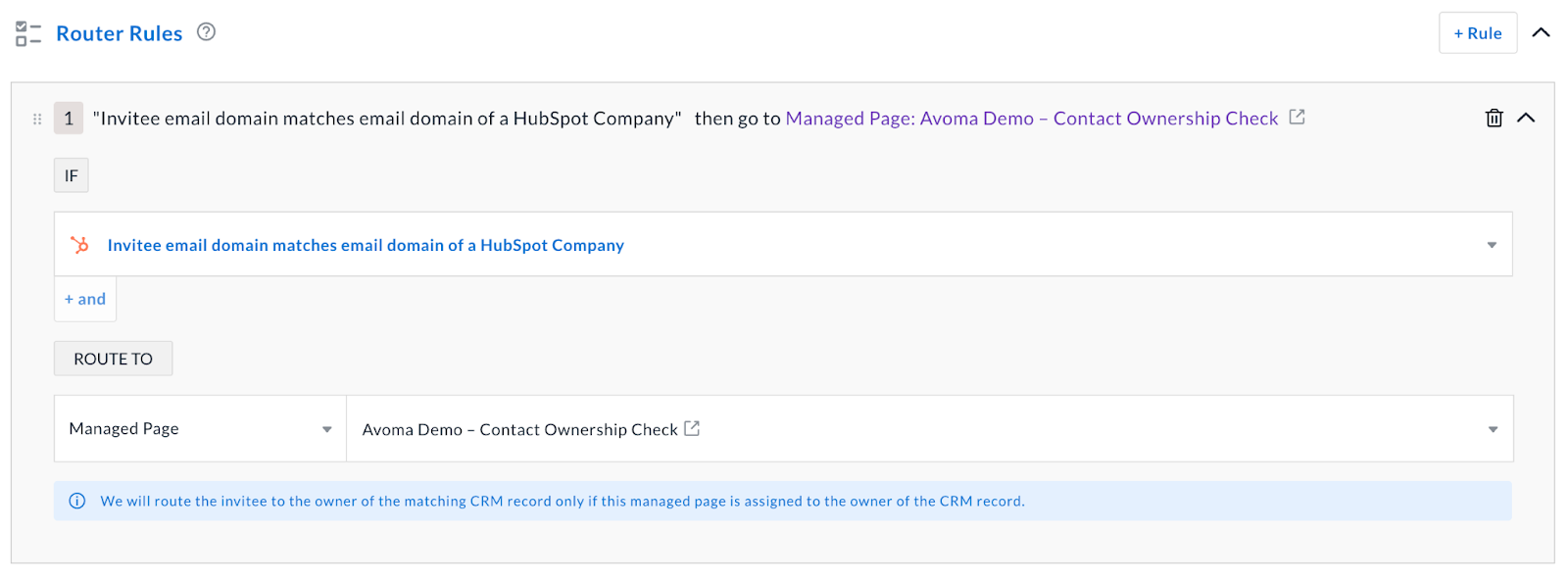Click the Router Rules heading
The height and width of the screenshot is (579, 1568).
pos(120,33)
